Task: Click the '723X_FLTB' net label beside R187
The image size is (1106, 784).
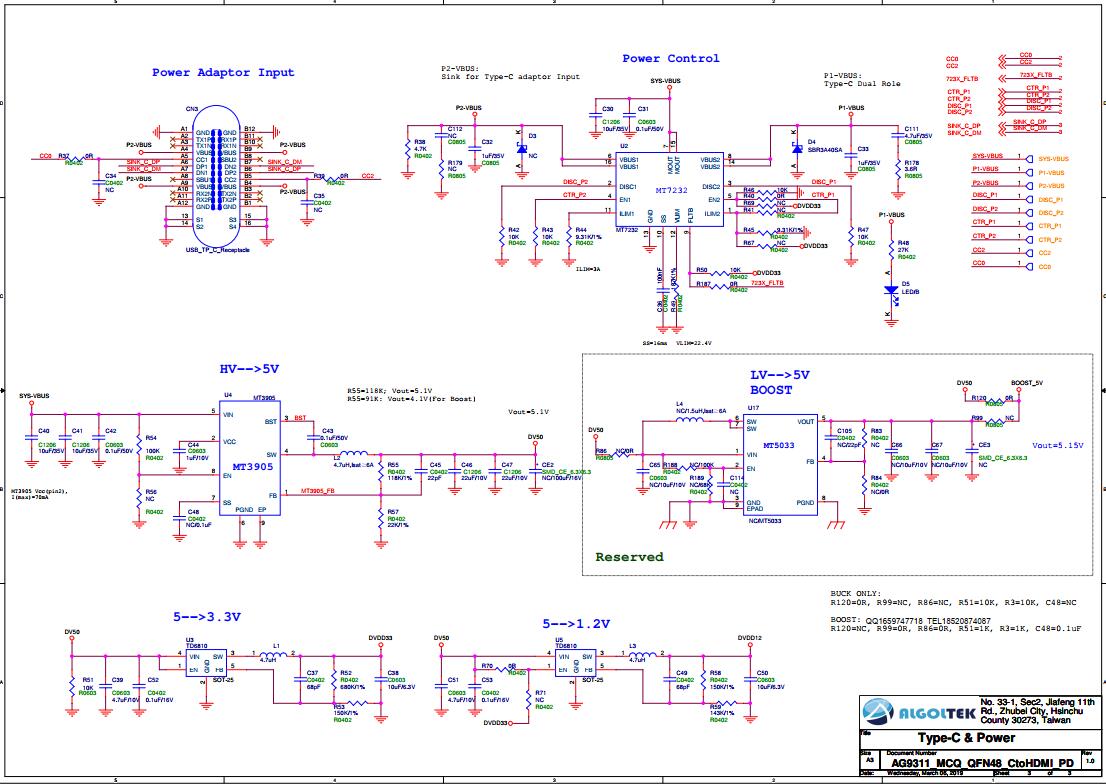Action: [767, 282]
